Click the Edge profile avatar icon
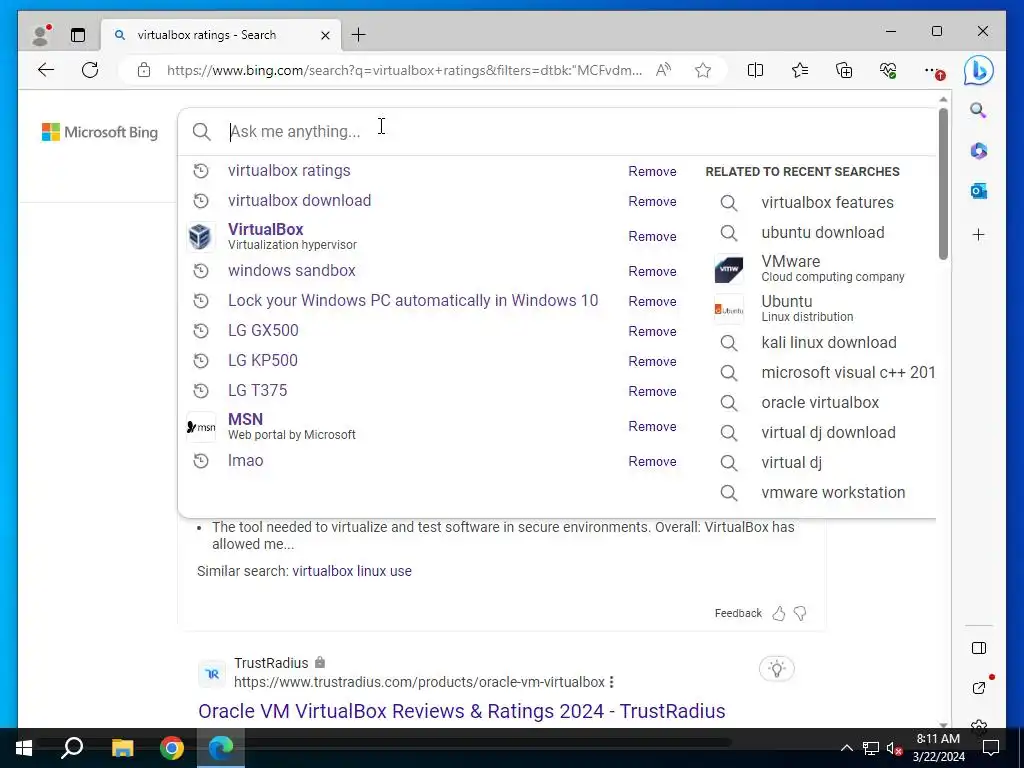 (41, 35)
